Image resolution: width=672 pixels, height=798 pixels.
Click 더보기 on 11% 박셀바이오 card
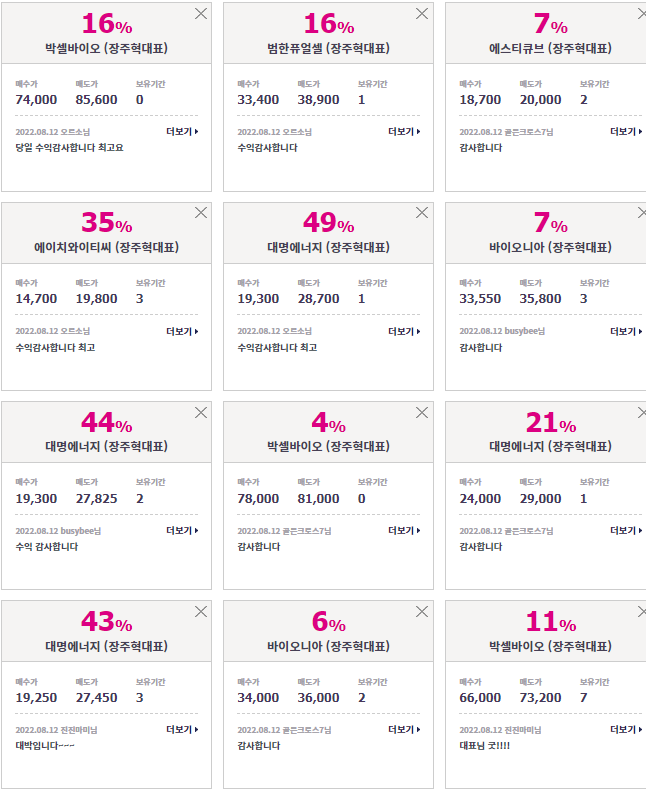pos(626,729)
